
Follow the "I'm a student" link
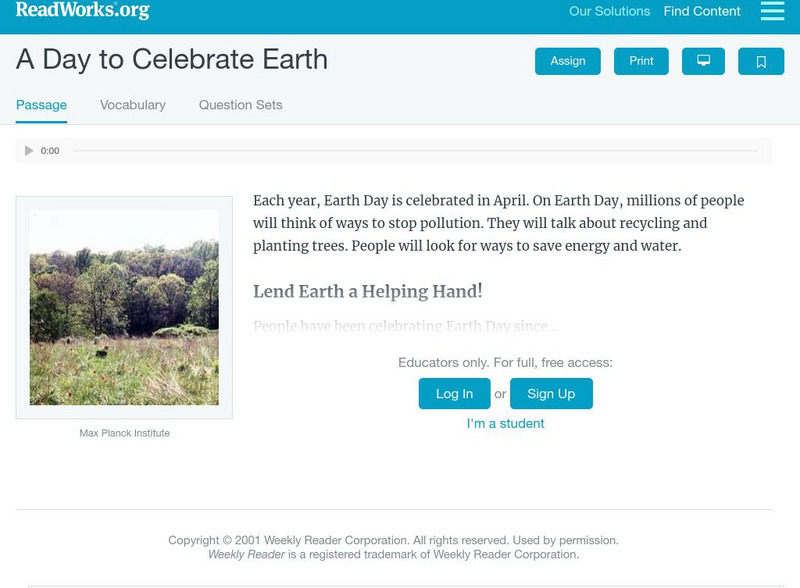coord(505,424)
